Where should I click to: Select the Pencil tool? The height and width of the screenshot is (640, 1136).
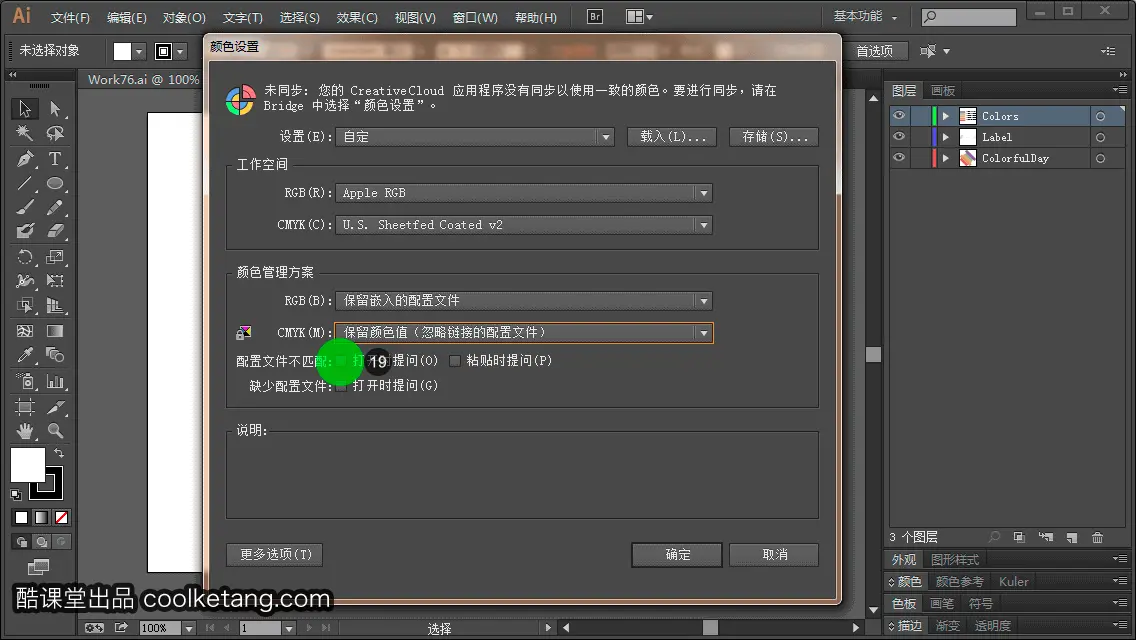[x=55, y=207]
